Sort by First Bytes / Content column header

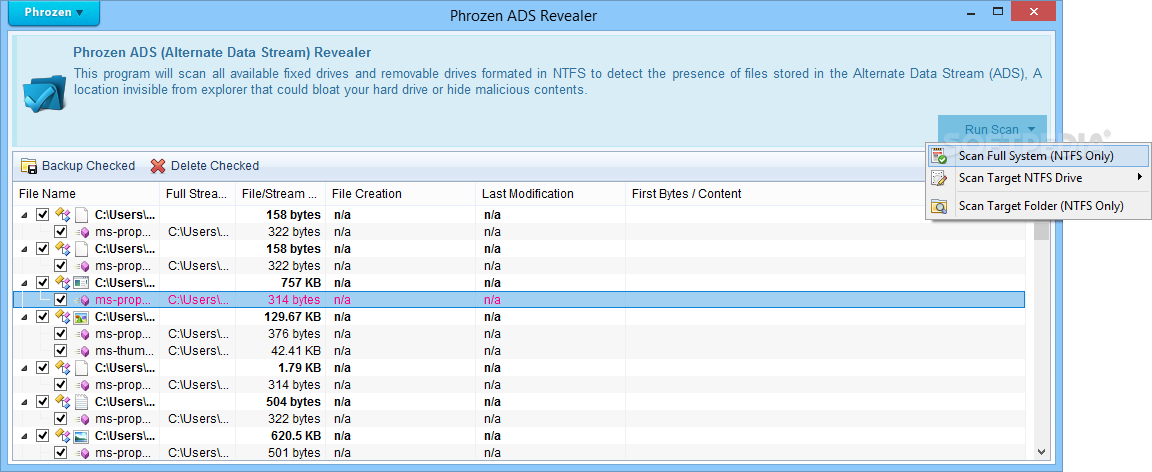point(775,193)
